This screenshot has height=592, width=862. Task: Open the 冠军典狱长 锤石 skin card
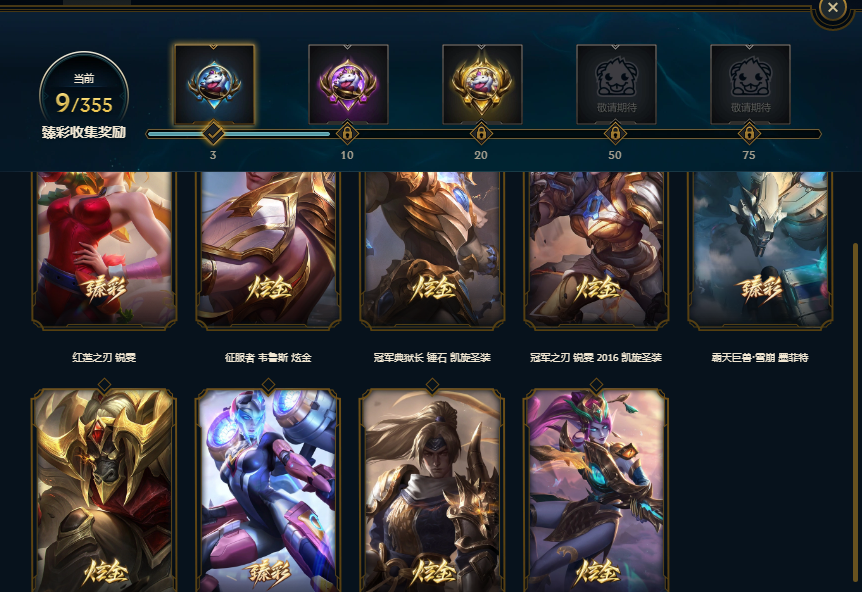tap(432, 250)
